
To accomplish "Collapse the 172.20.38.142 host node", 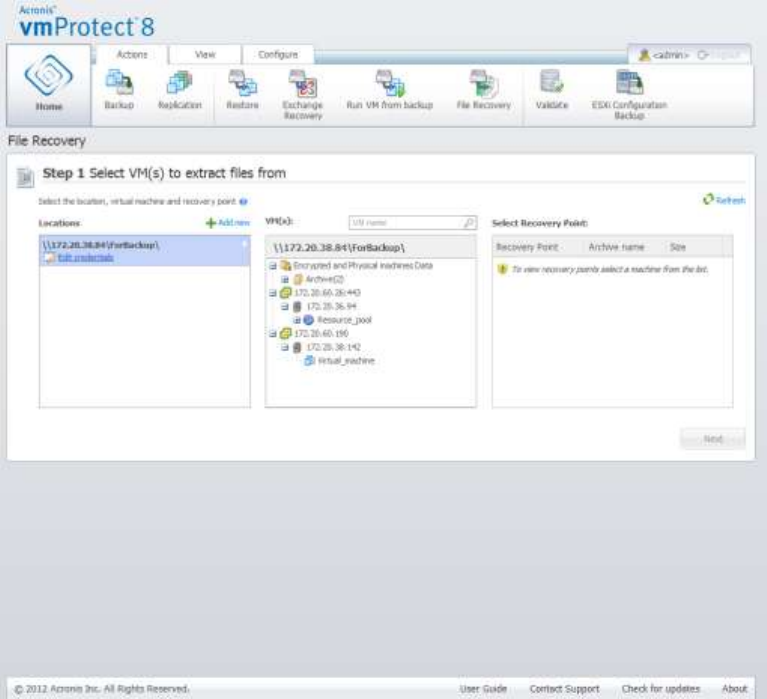I will [x=285, y=347].
